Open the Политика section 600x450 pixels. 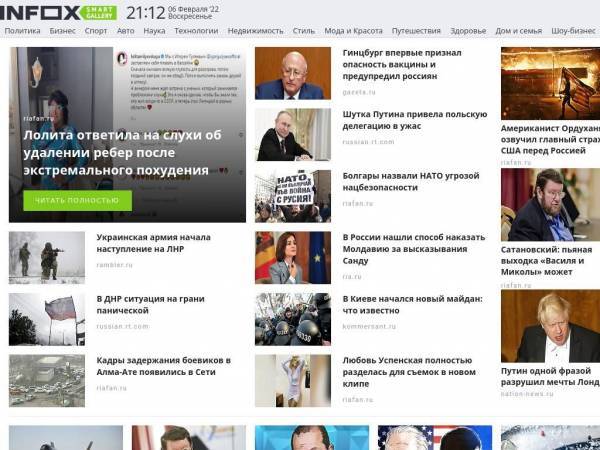[x=23, y=31]
